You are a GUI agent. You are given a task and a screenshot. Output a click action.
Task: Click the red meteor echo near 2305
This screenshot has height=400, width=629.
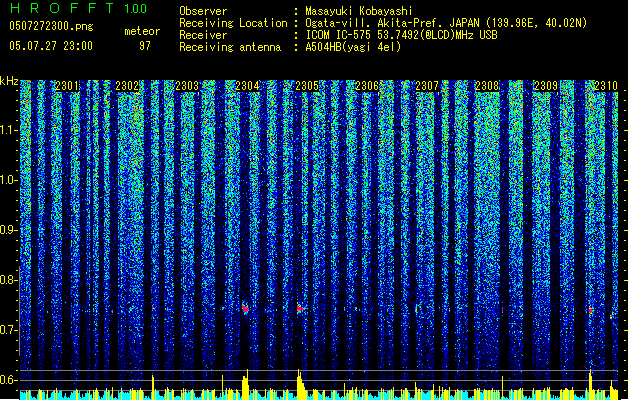(x=300, y=308)
